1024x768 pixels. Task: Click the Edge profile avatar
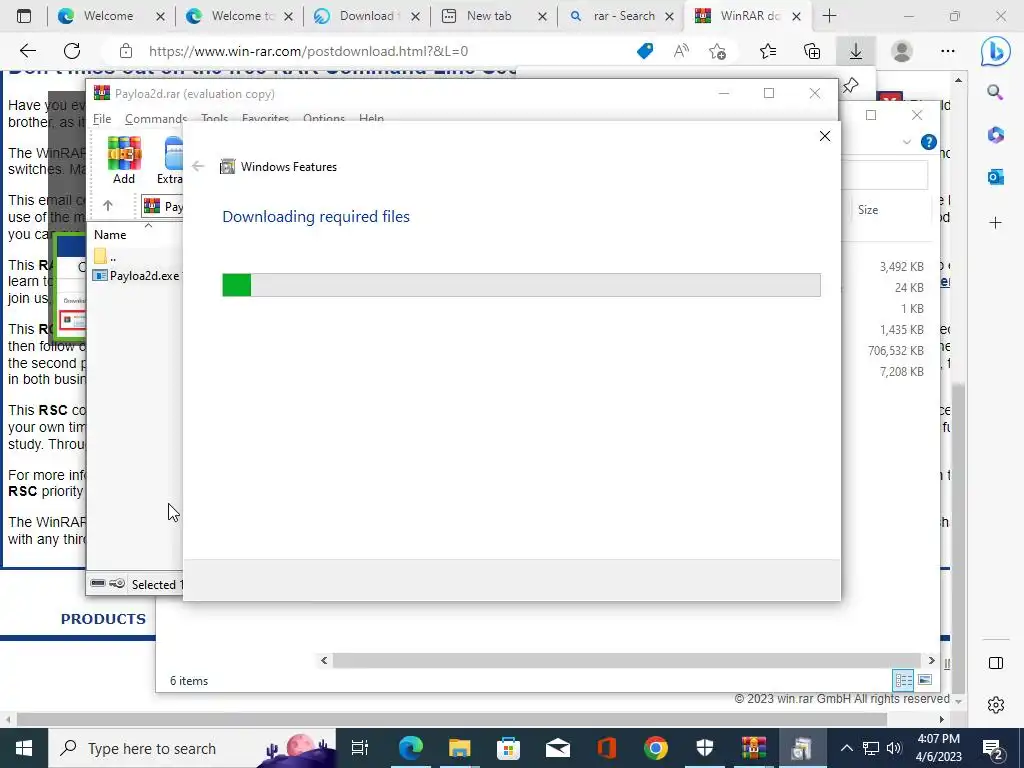(902, 51)
